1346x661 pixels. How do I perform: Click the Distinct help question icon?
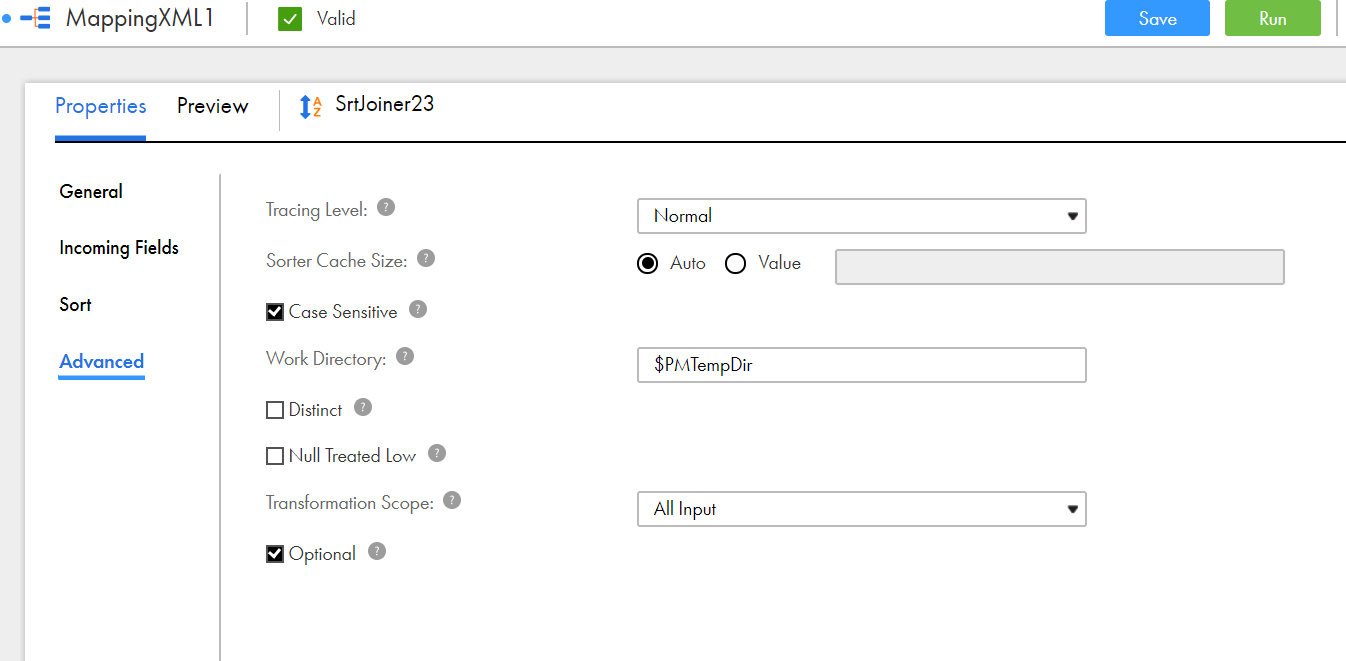(x=363, y=408)
